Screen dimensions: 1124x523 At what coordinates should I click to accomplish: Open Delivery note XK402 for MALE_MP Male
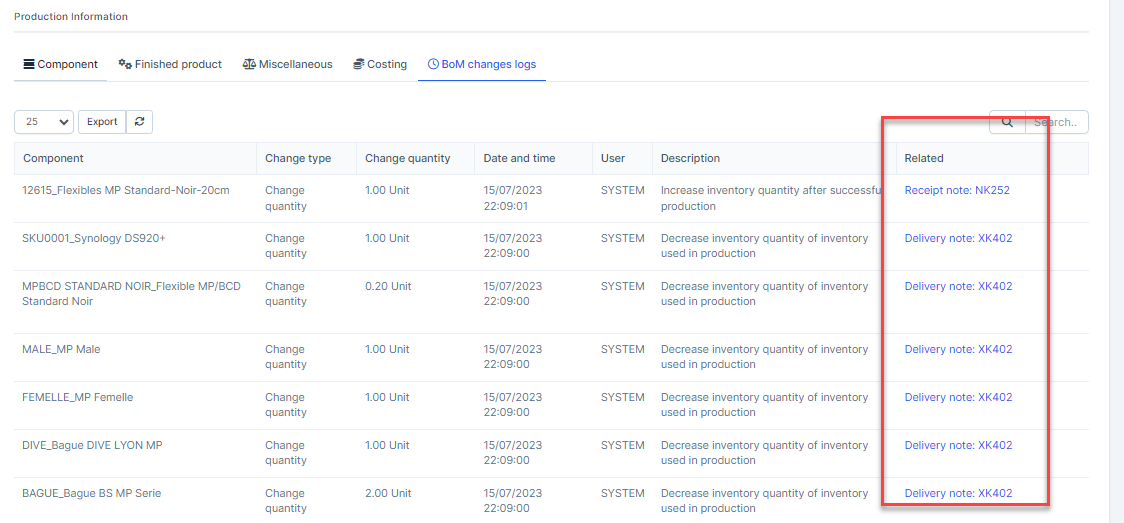pos(958,349)
